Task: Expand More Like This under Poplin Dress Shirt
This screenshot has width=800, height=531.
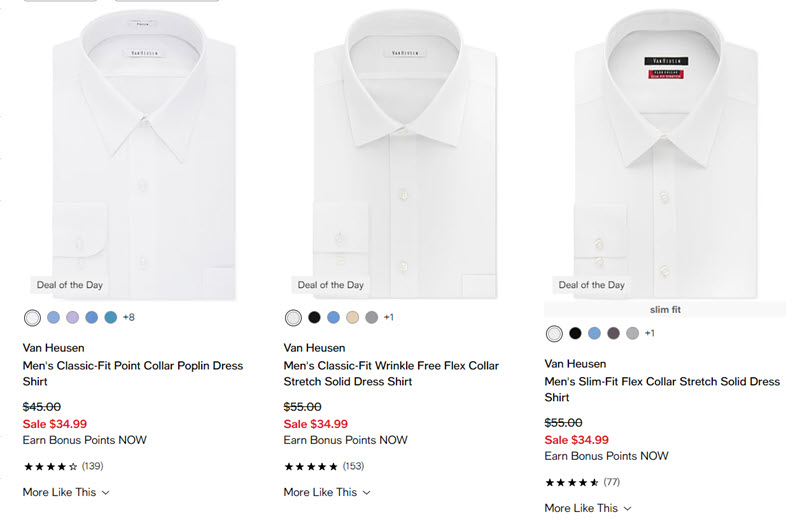Action: pos(66,492)
